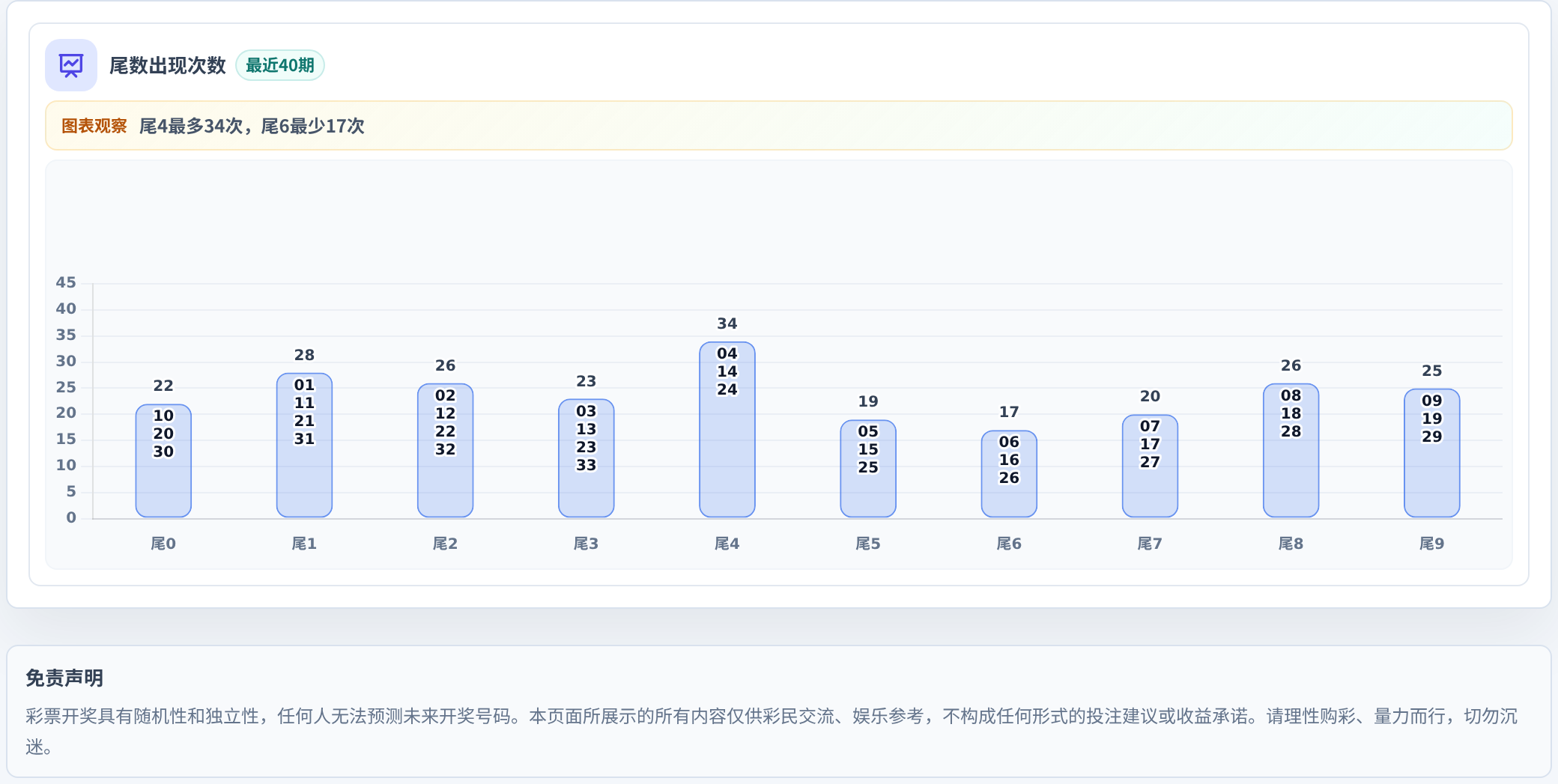Select the 尾0 bar in chart

pyautogui.click(x=163, y=461)
